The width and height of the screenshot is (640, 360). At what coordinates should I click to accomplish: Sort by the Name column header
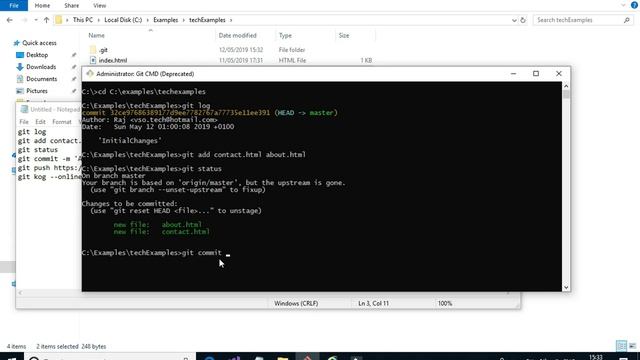(x=97, y=36)
